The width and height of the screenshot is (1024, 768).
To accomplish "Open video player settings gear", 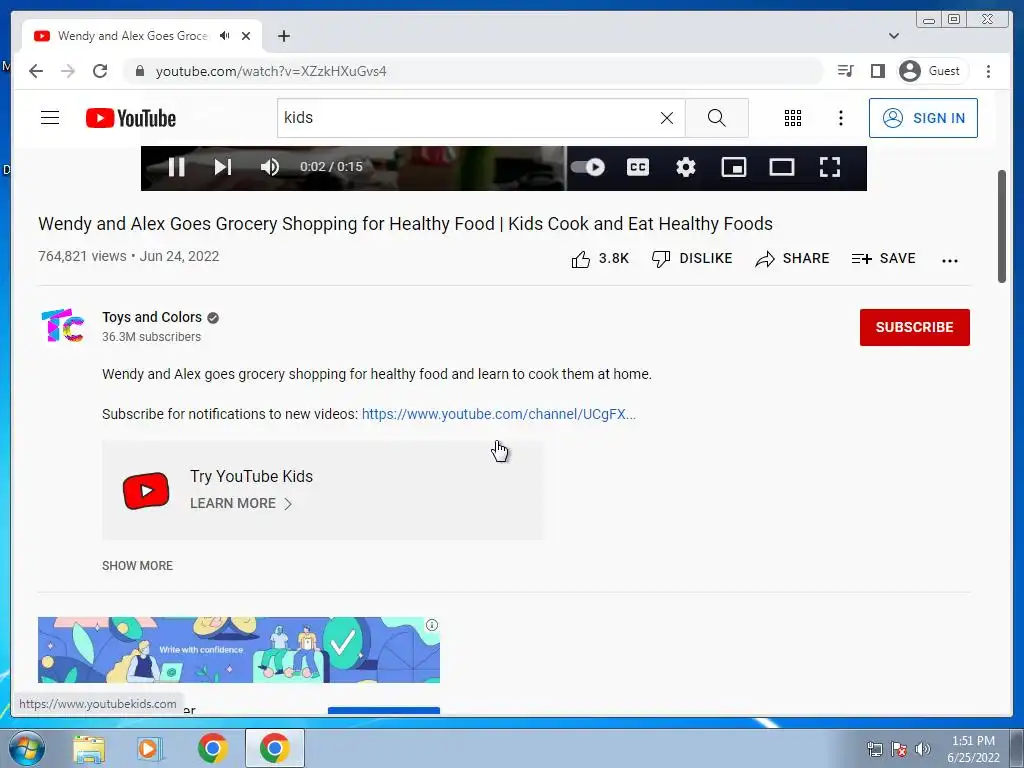I will coord(686,167).
